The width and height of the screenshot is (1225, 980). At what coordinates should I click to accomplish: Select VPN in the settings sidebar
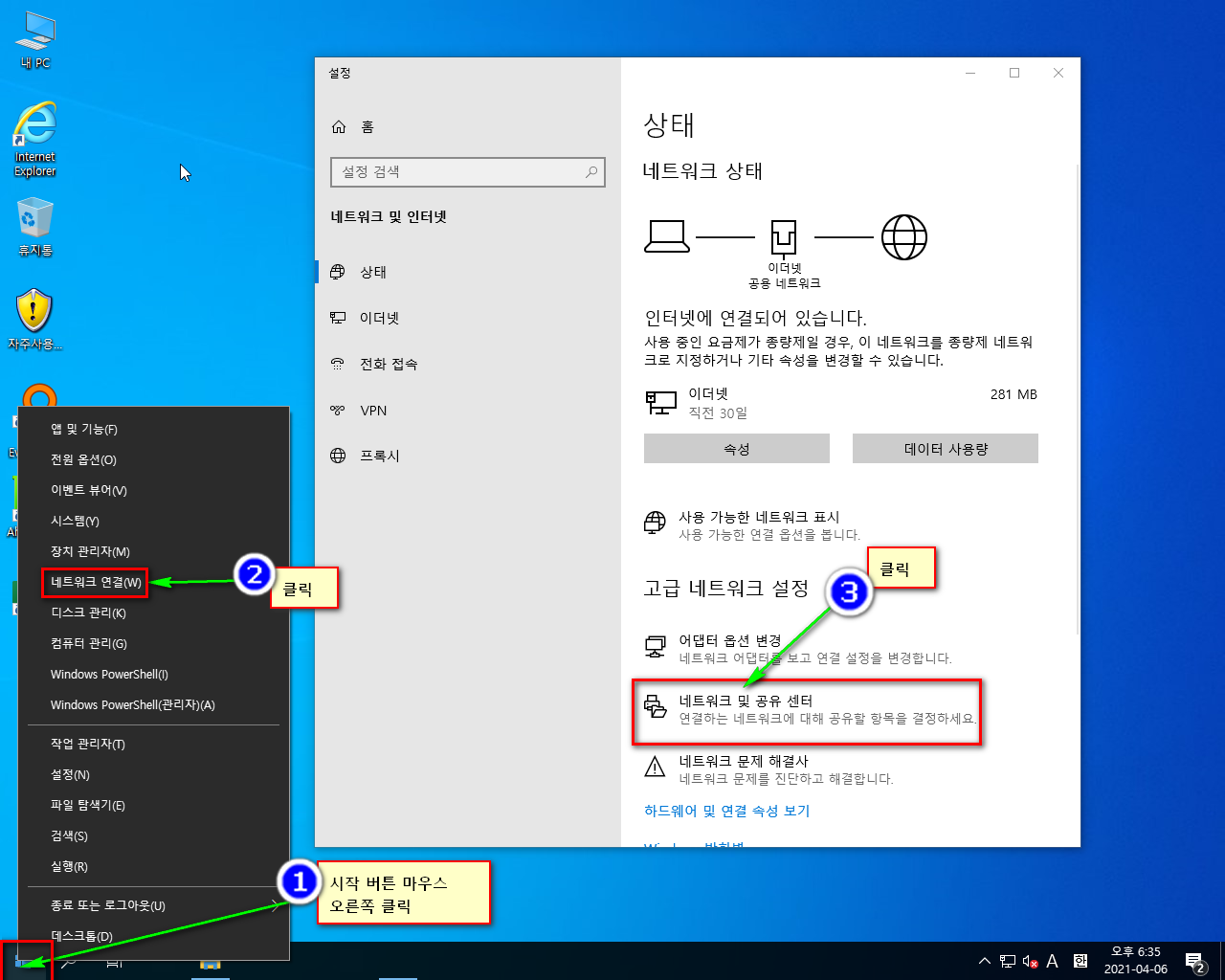373,411
